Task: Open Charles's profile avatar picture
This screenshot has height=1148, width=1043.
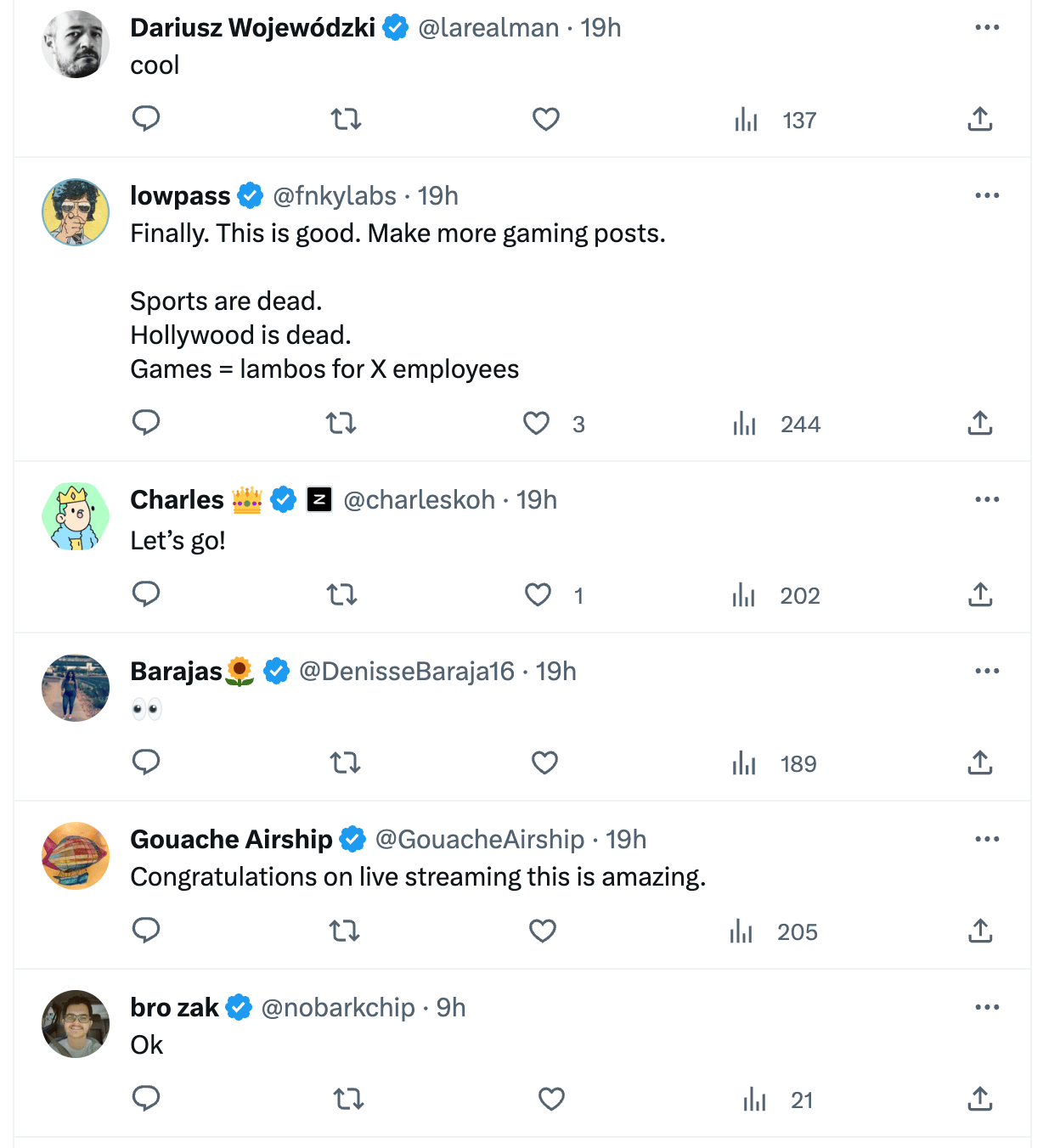Action: (76, 516)
